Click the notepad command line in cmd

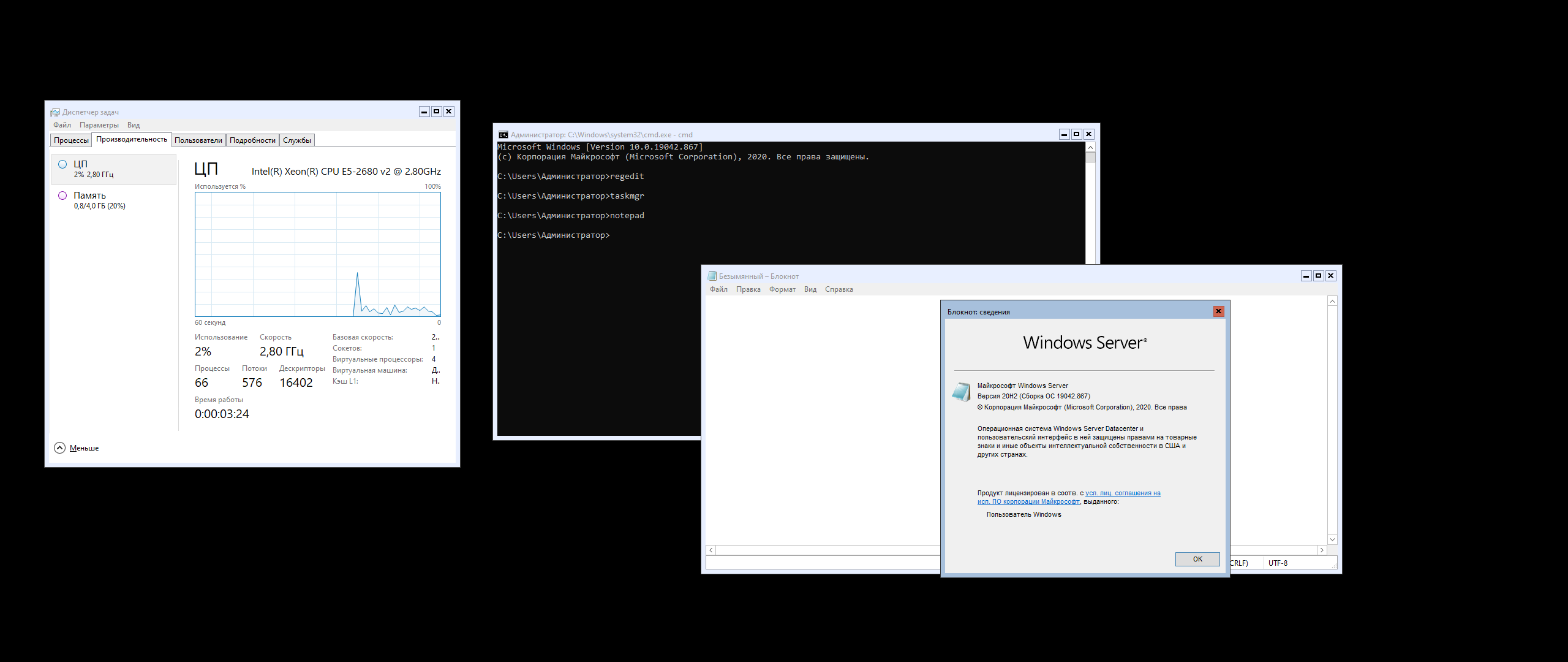pyautogui.click(x=571, y=216)
